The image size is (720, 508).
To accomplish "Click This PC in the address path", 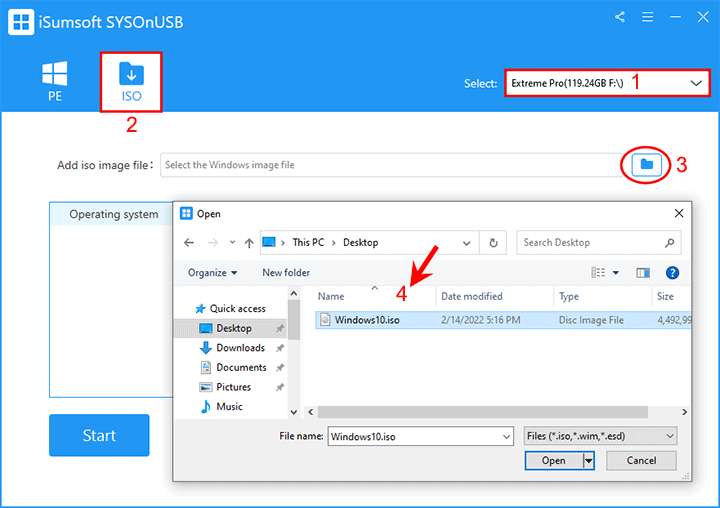I will point(308,243).
